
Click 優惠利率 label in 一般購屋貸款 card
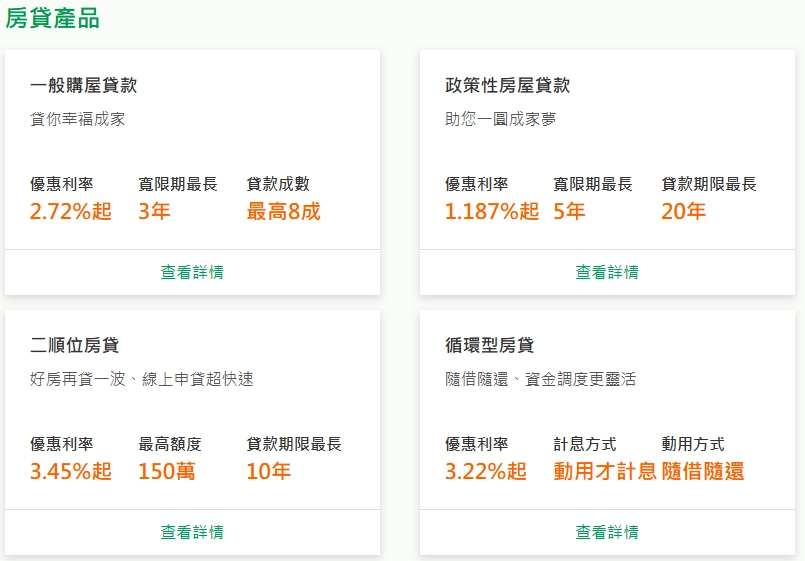pos(62,184)
